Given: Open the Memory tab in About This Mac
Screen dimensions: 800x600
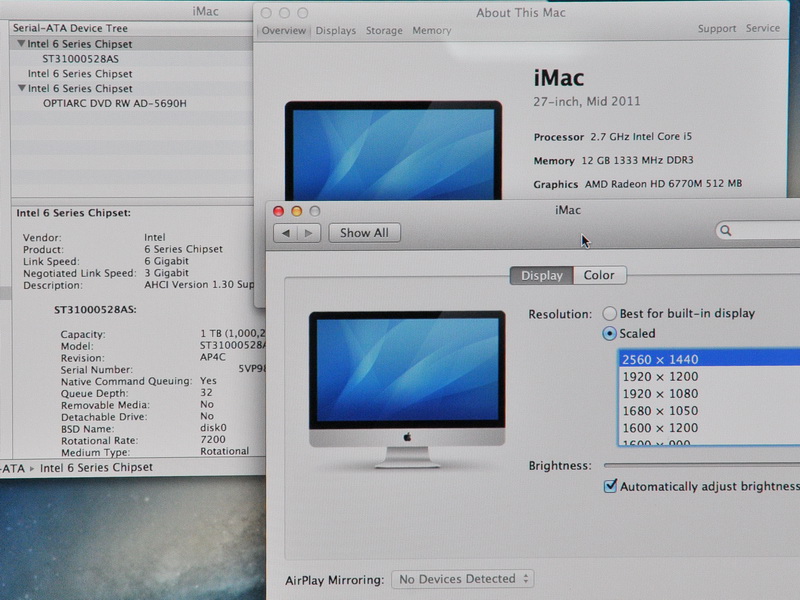Looking at the screenshot, I should (432, 31).
